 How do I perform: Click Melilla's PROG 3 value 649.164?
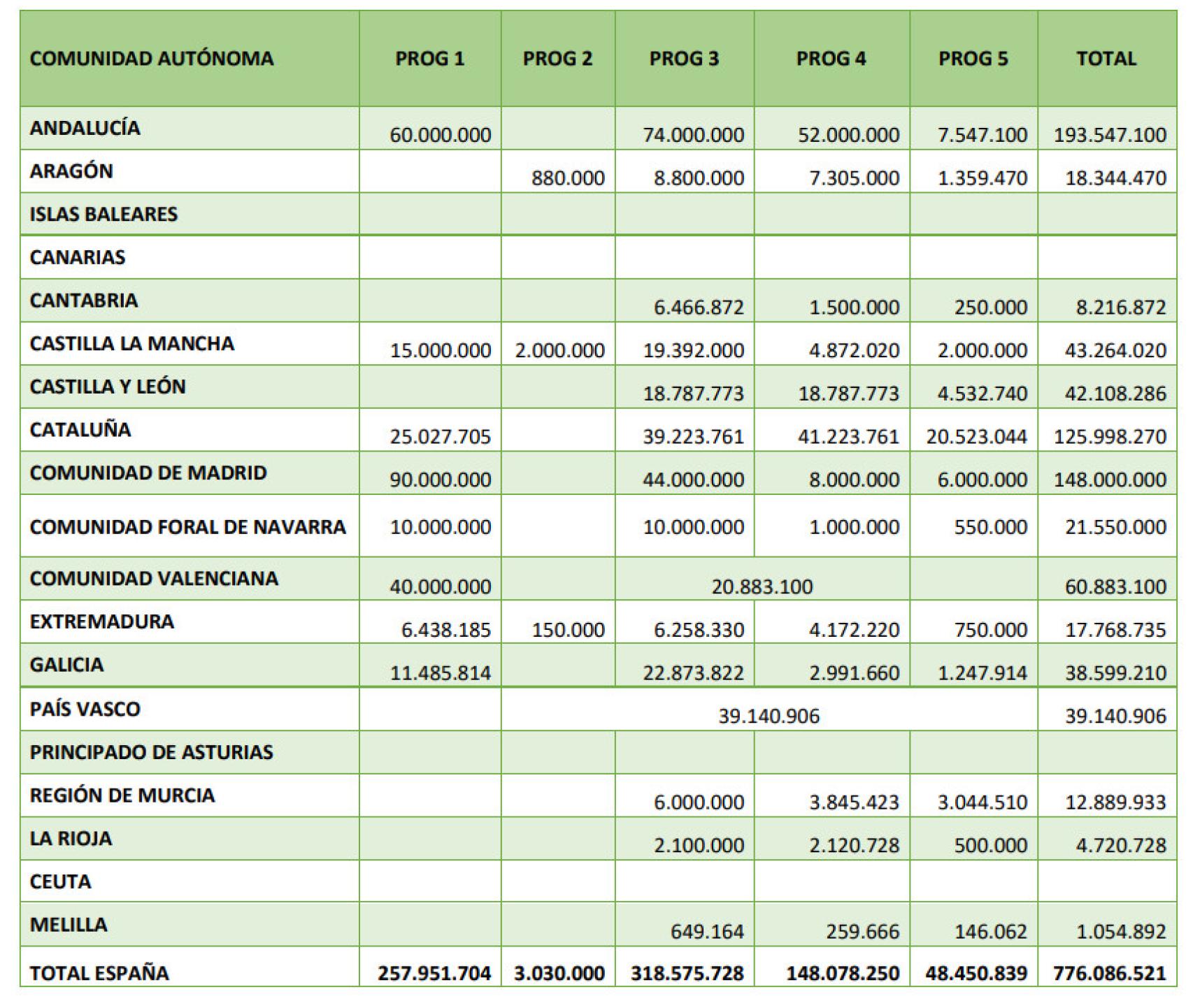[707, 932]
